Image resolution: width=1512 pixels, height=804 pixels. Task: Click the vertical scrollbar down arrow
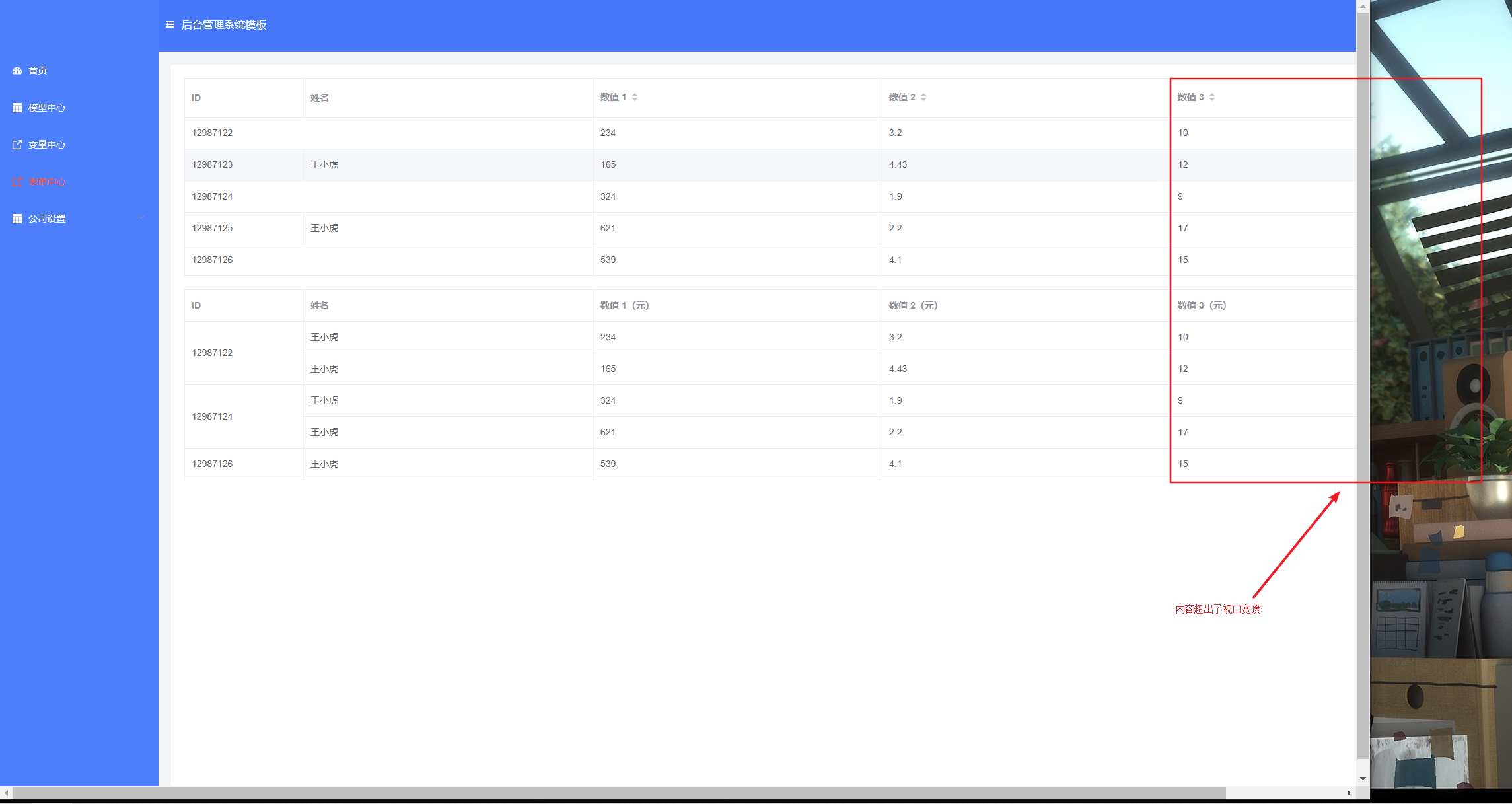(1363, 779)
